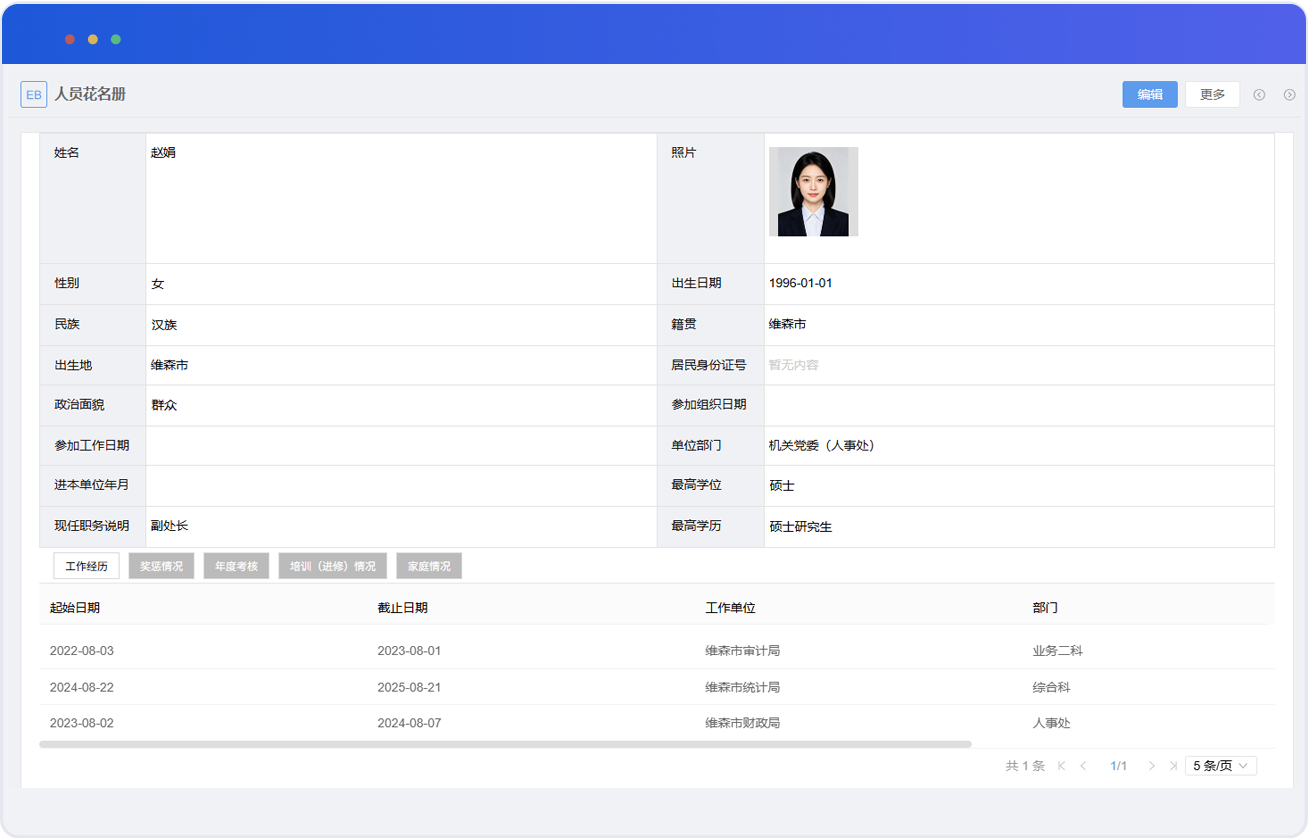Go to next record arrow icon
The image size is (1308, 838).
(x=1289, y=95)
